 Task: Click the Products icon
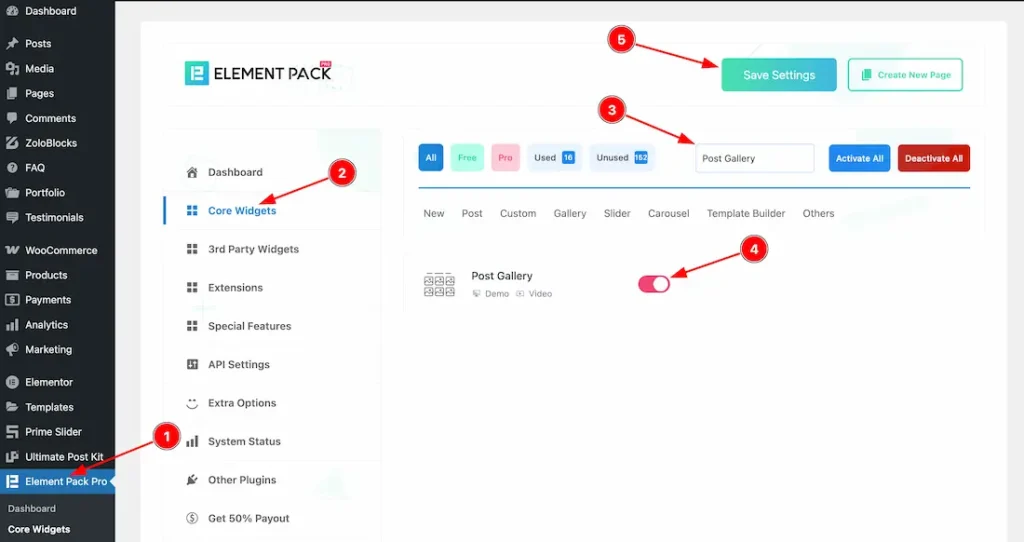12,275
